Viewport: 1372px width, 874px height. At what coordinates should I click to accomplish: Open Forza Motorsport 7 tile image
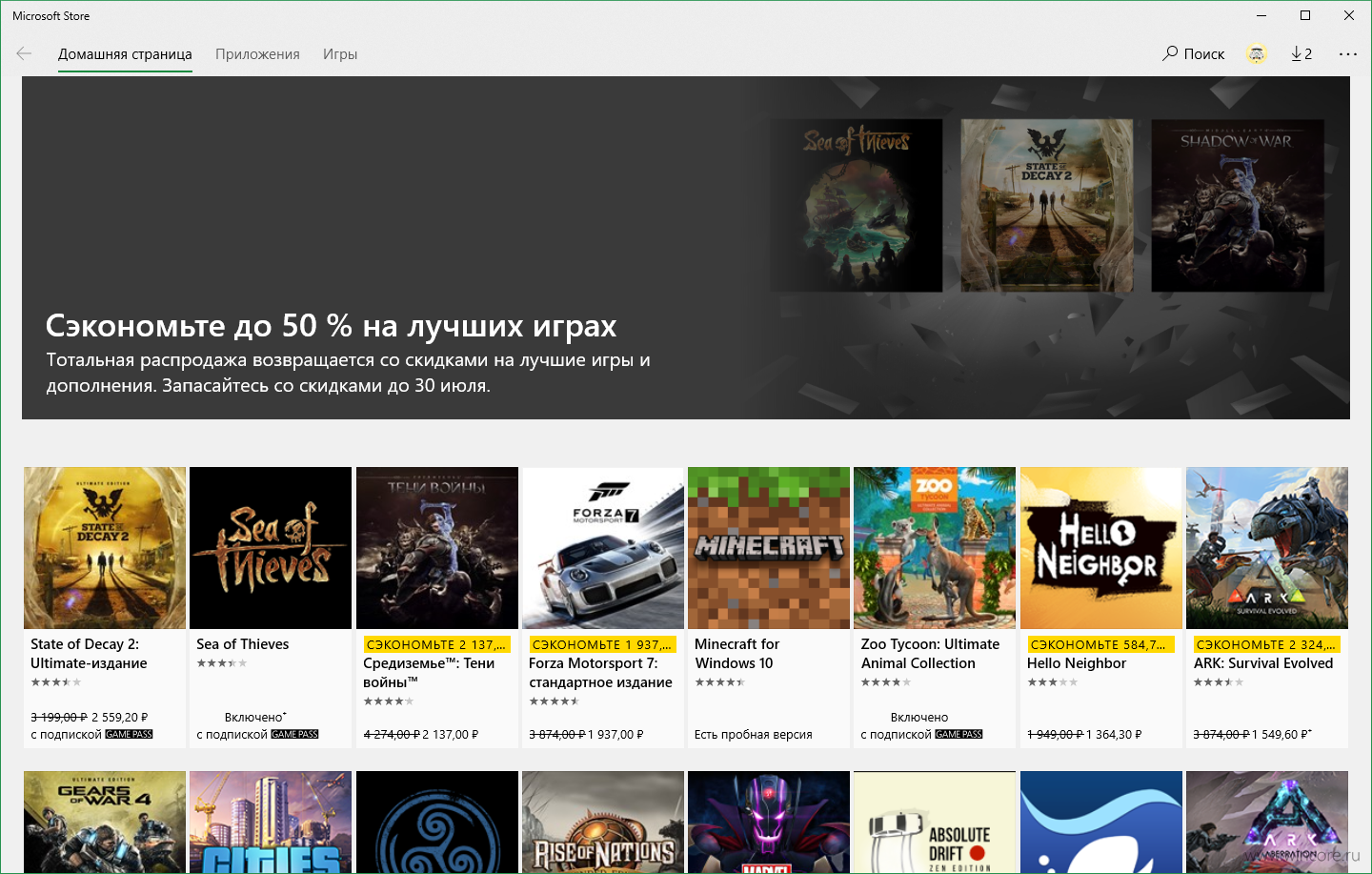[x=603, y=548]
